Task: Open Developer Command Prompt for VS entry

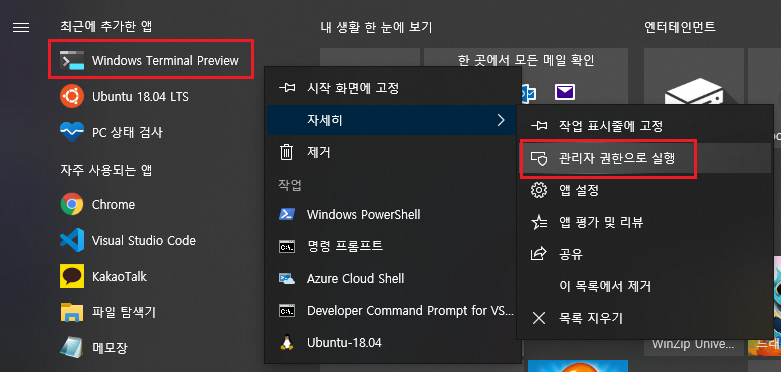Action: (x=391, y=311)
